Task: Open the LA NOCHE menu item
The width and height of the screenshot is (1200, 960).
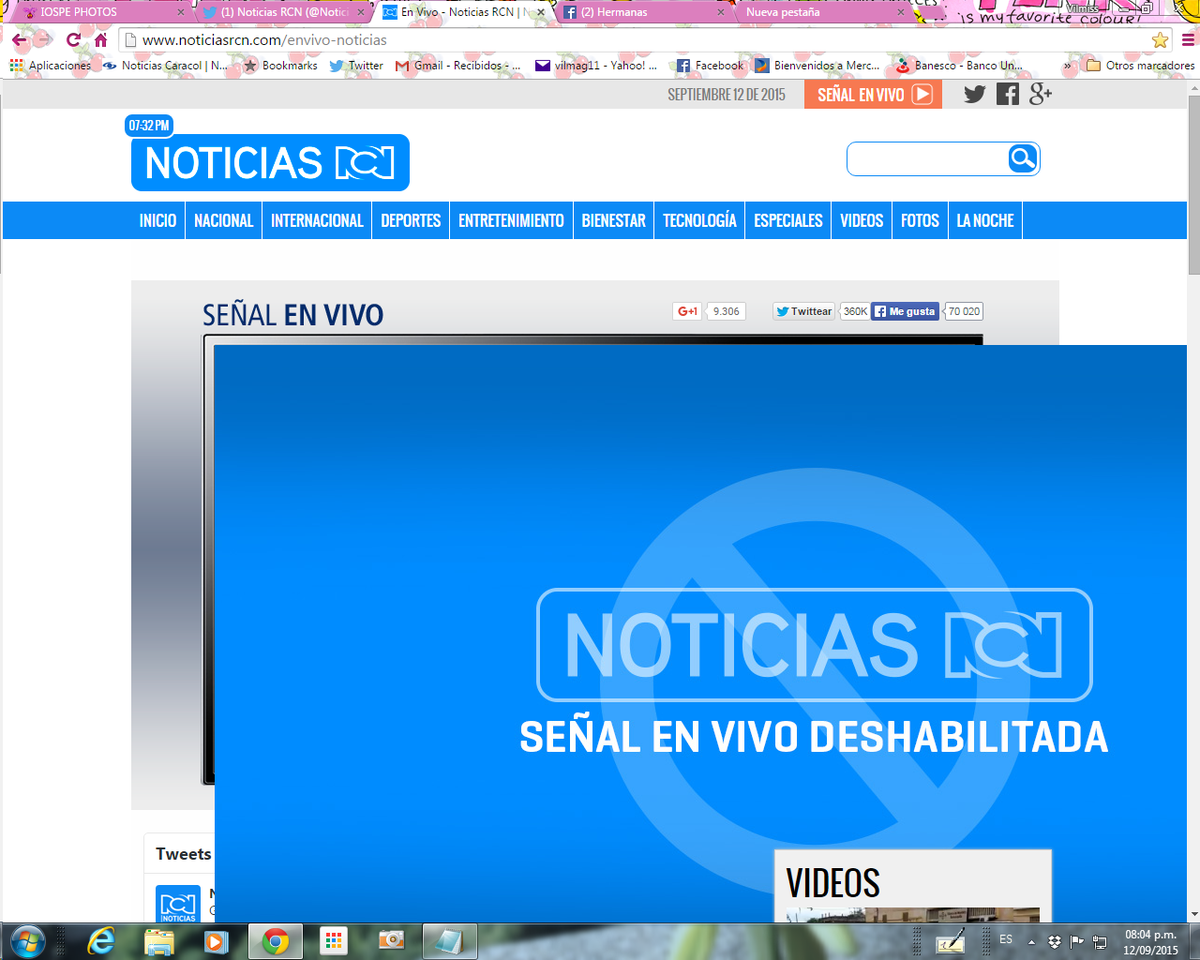Action: point(985,220)
